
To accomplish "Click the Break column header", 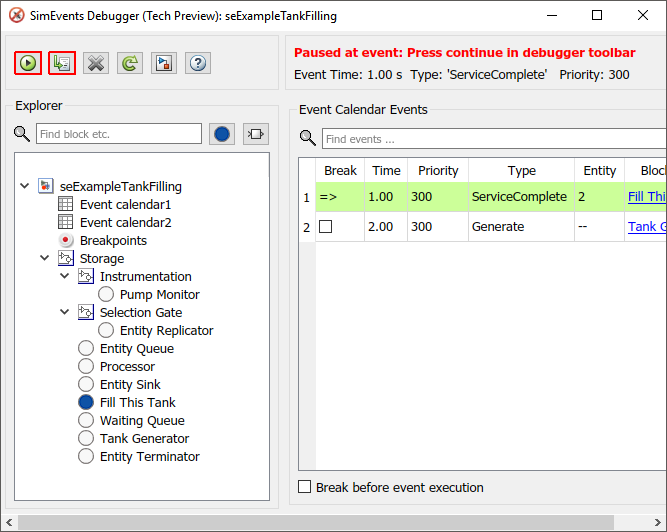I will tap(340, 171).
